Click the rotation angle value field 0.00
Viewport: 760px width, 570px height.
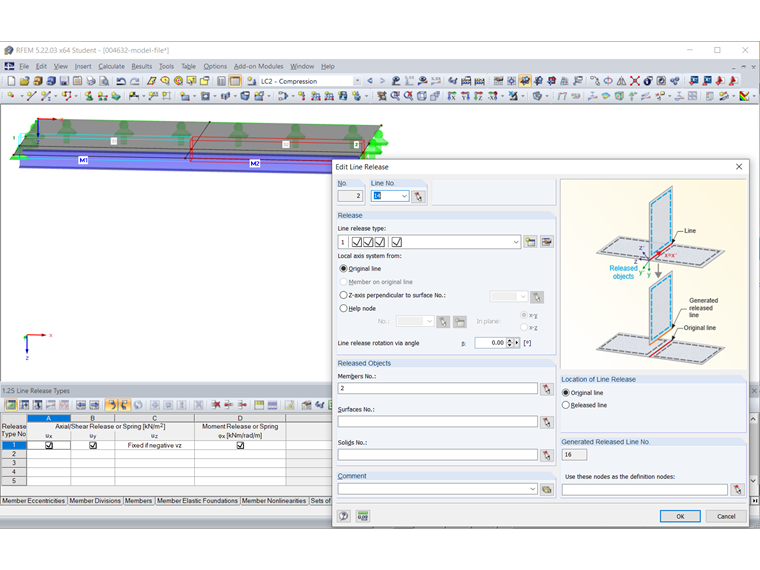click(491, 343)
